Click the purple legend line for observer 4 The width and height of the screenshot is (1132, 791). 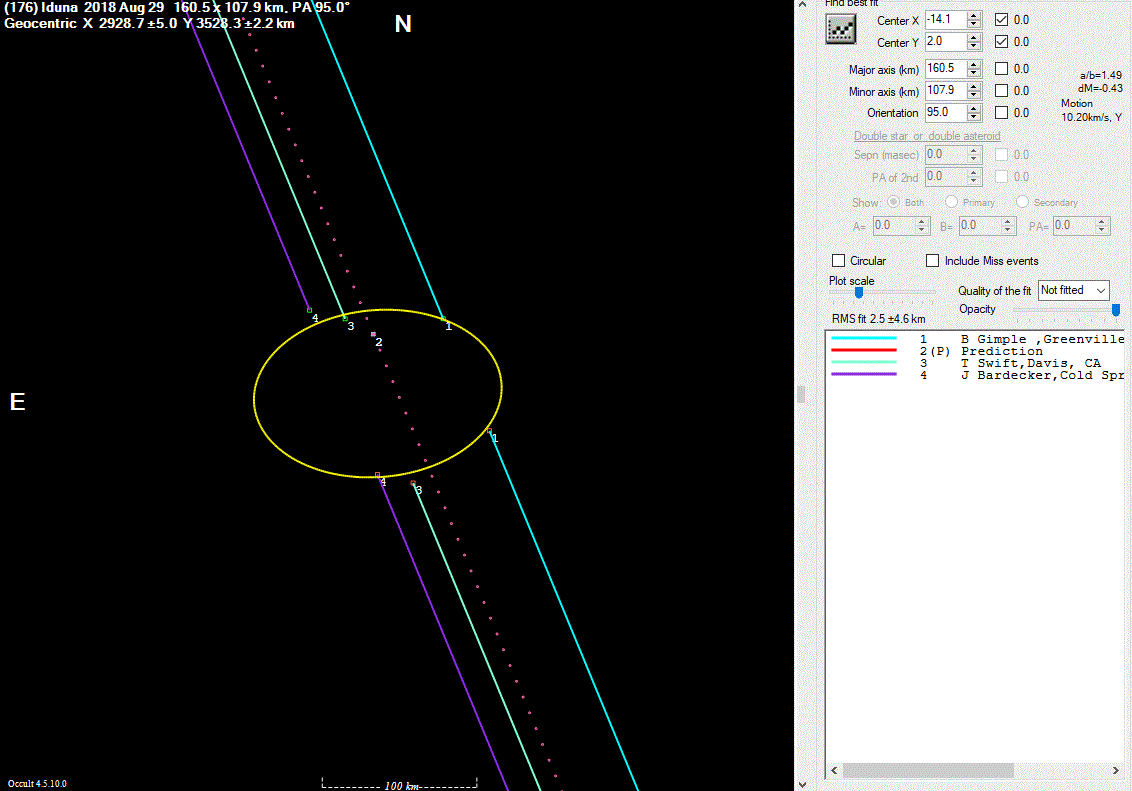click(x=864, y=375)
